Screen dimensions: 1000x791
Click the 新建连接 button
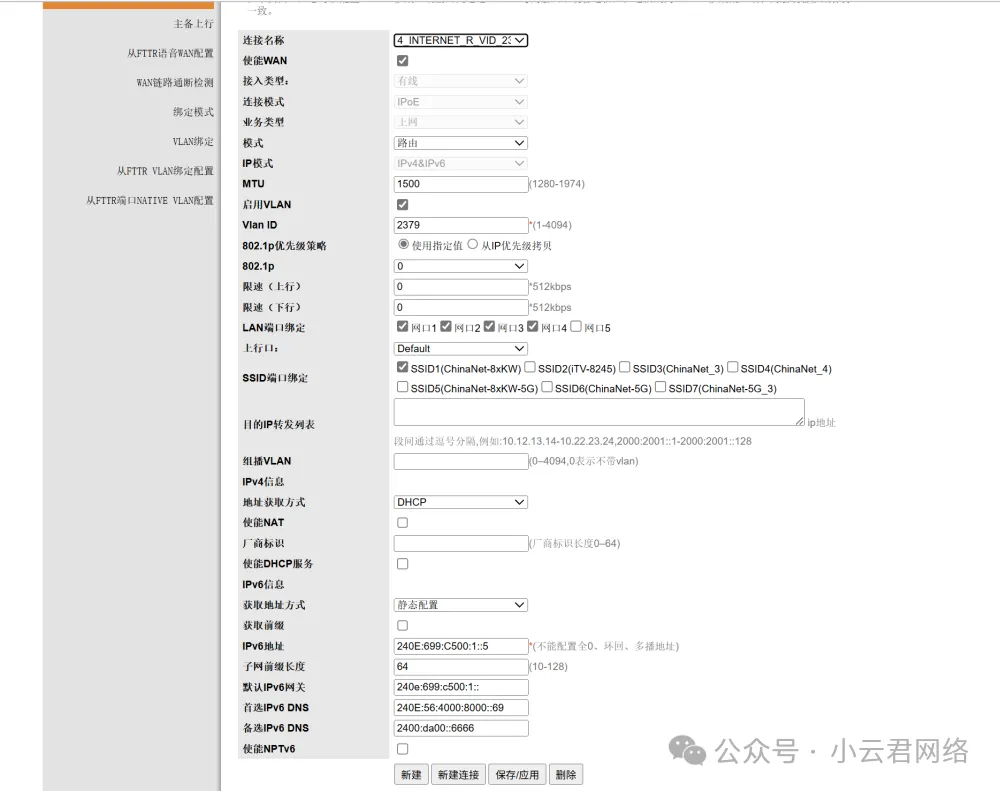459,774
